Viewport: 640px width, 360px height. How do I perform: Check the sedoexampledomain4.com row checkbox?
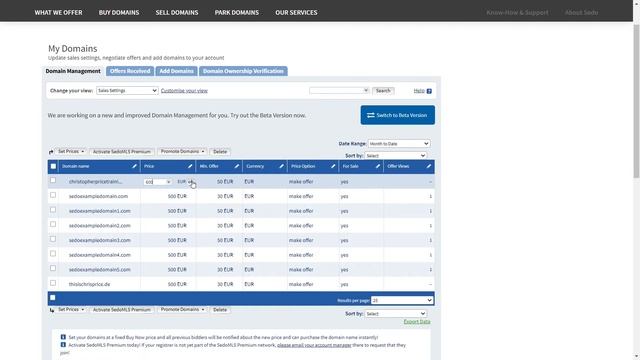pyautogui.click(x=53, y=254)
